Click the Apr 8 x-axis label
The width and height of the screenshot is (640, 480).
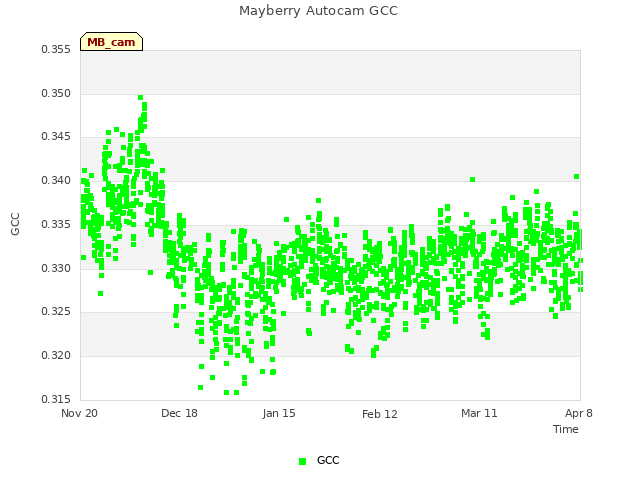point(579,413)
